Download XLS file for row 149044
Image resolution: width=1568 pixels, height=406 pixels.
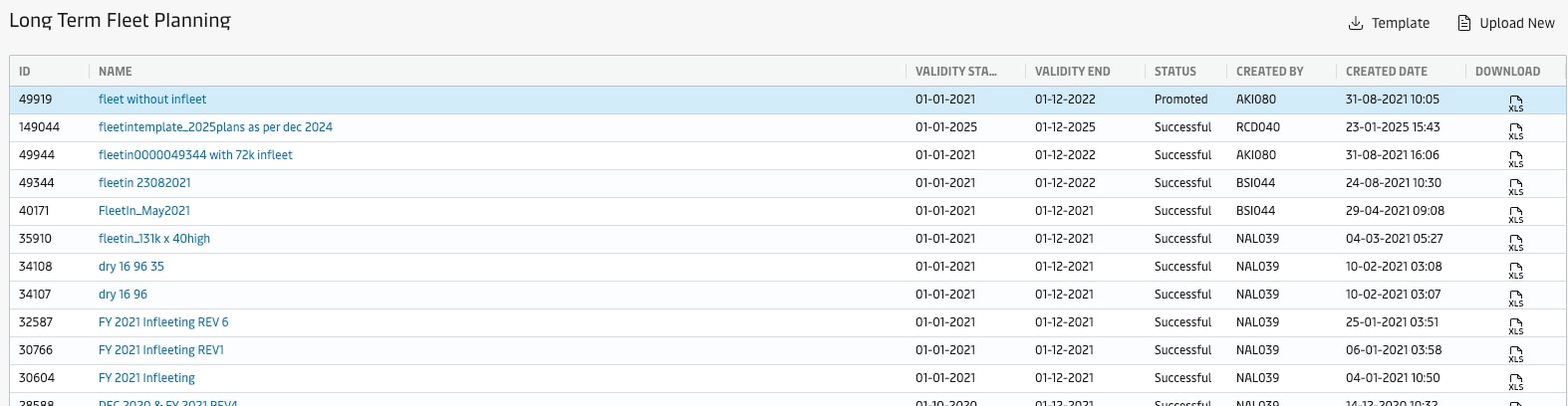click(x=1515, y=130)
